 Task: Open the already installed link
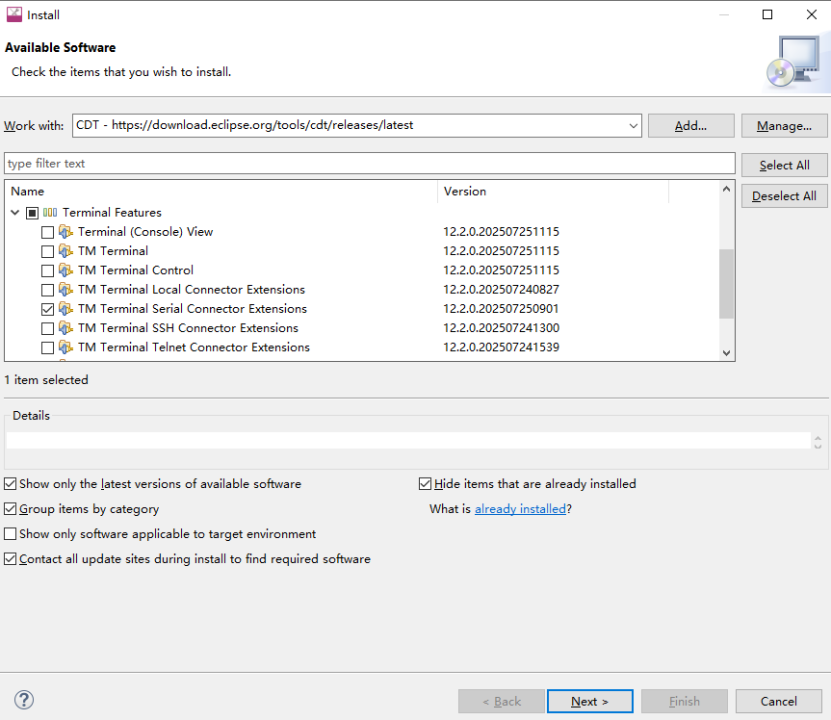[520, 509]
